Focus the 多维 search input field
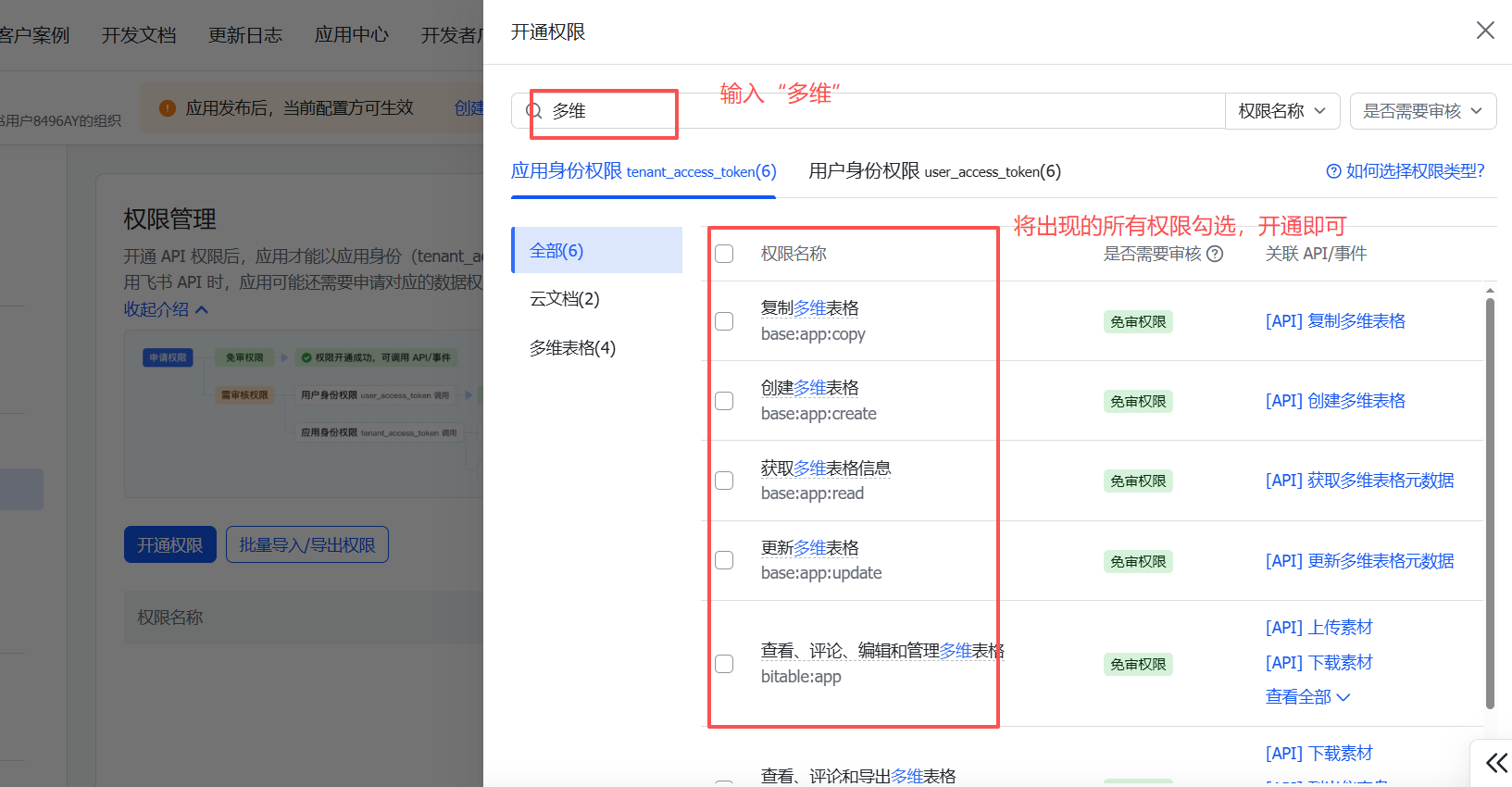 868,111
